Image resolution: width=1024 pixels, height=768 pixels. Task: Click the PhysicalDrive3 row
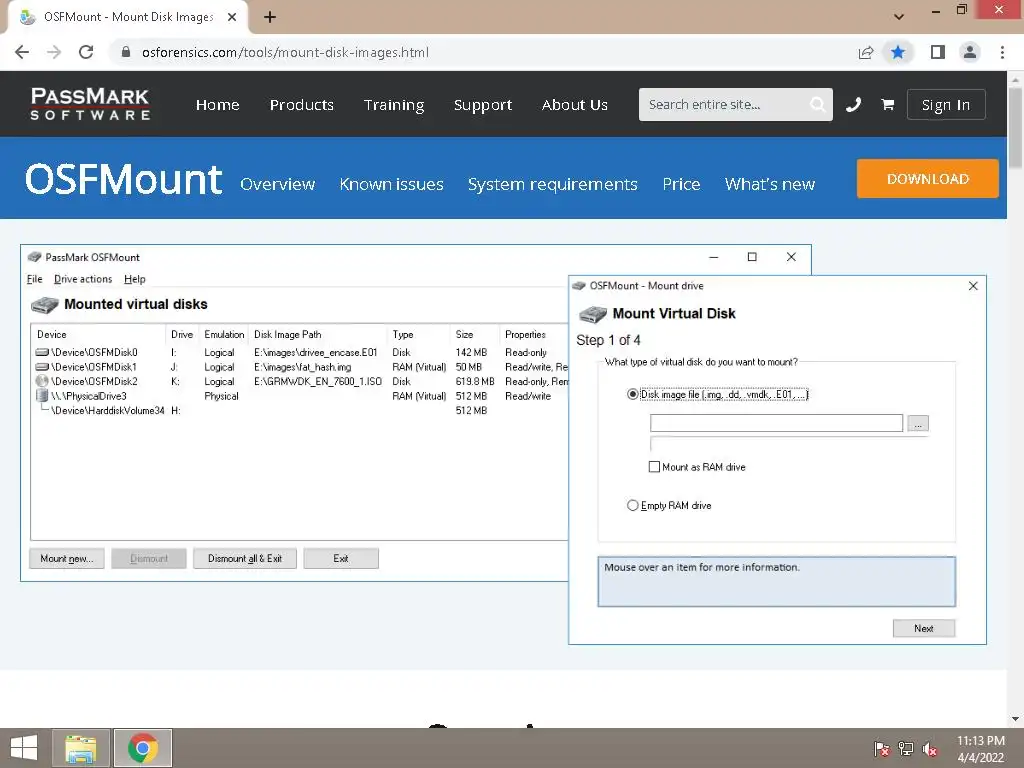300,396
